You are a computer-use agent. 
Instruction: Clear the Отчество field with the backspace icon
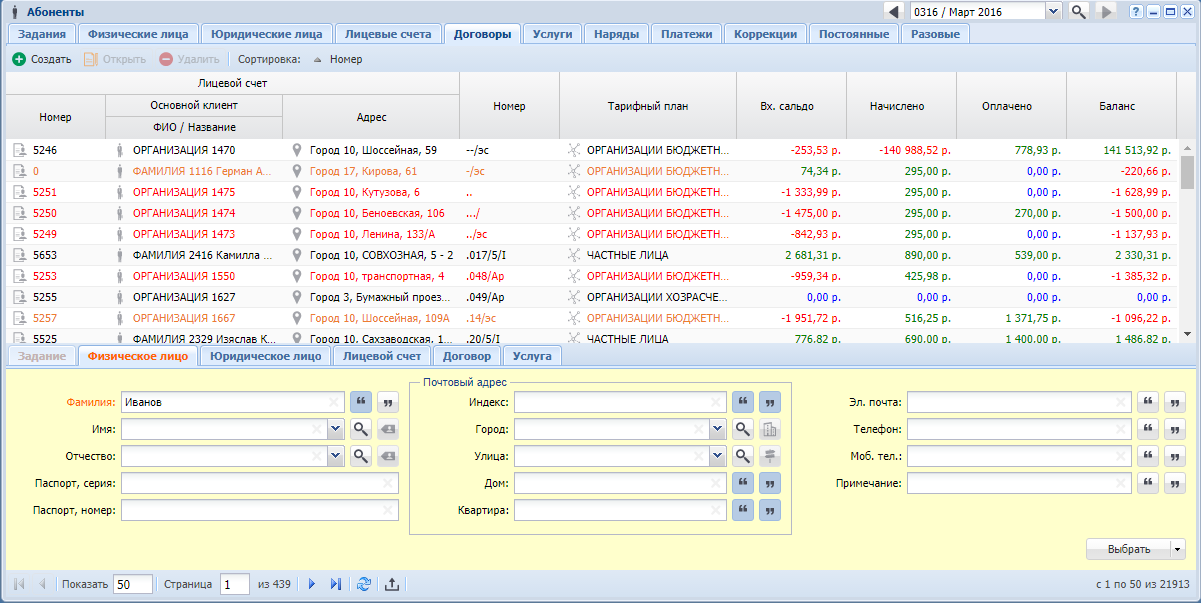pyautogui.click(x=387, y=456)
